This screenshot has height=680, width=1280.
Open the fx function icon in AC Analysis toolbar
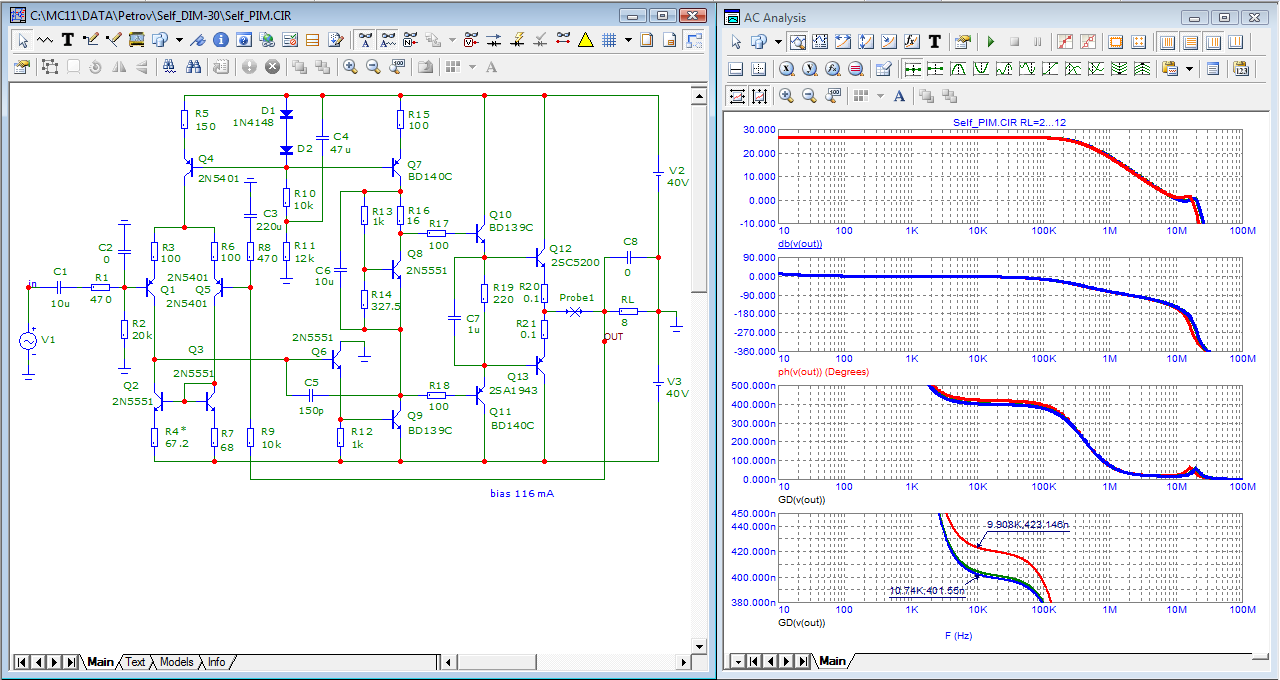[x=911, y=42]
